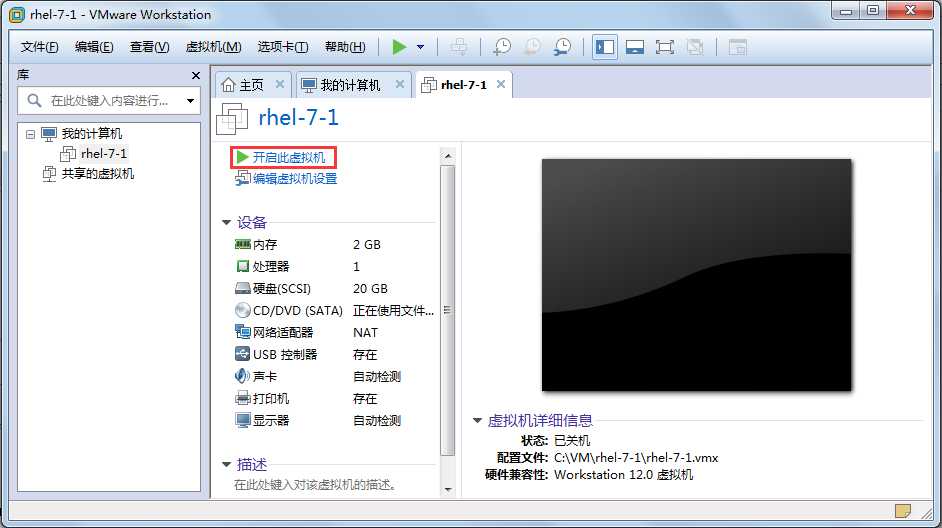Open the 虚拟机(M) menu
The image size is (942, 528).
tap(214, 47)
